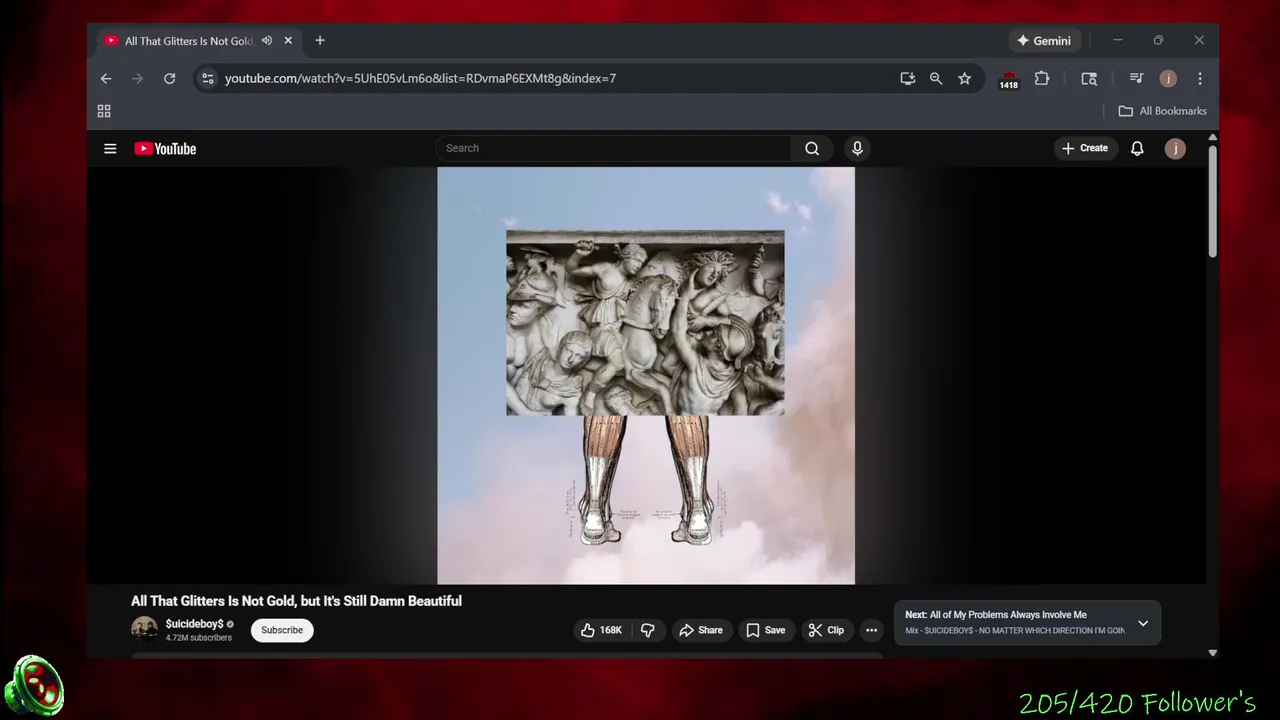Go forward in Chrome

(x=138, y=78)
